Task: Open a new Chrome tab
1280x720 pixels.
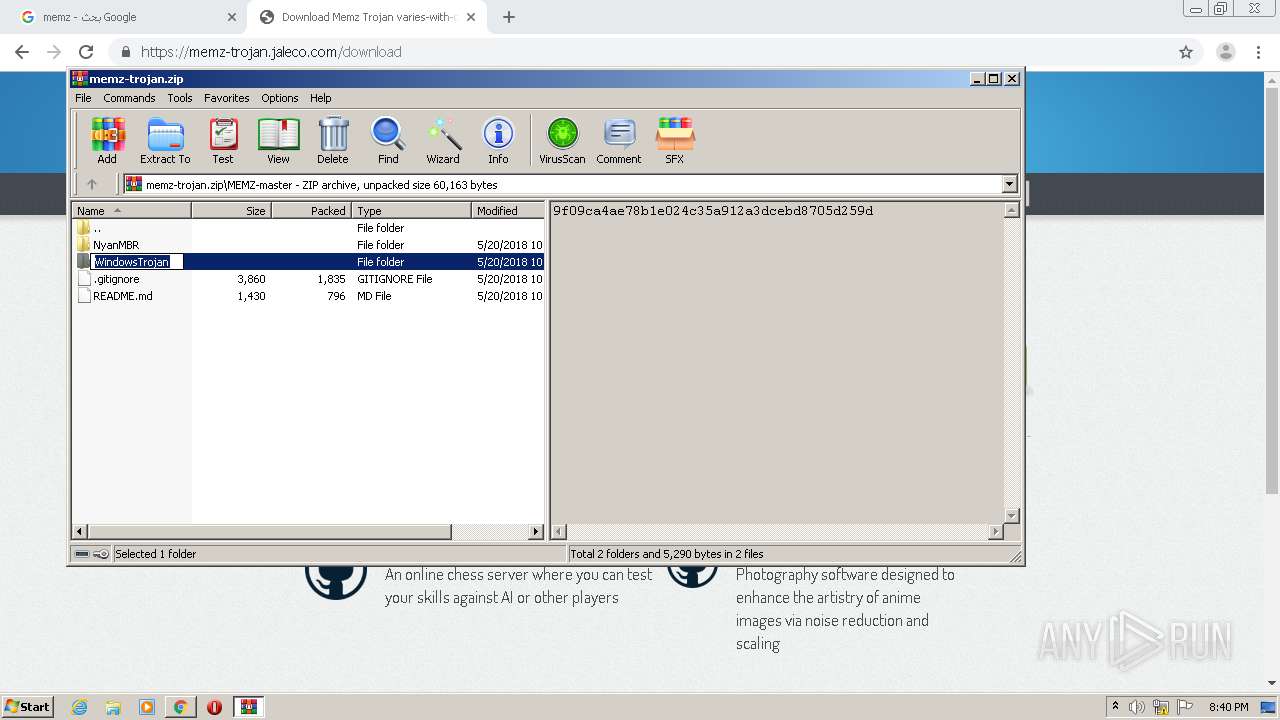Action: click(509, 17)
